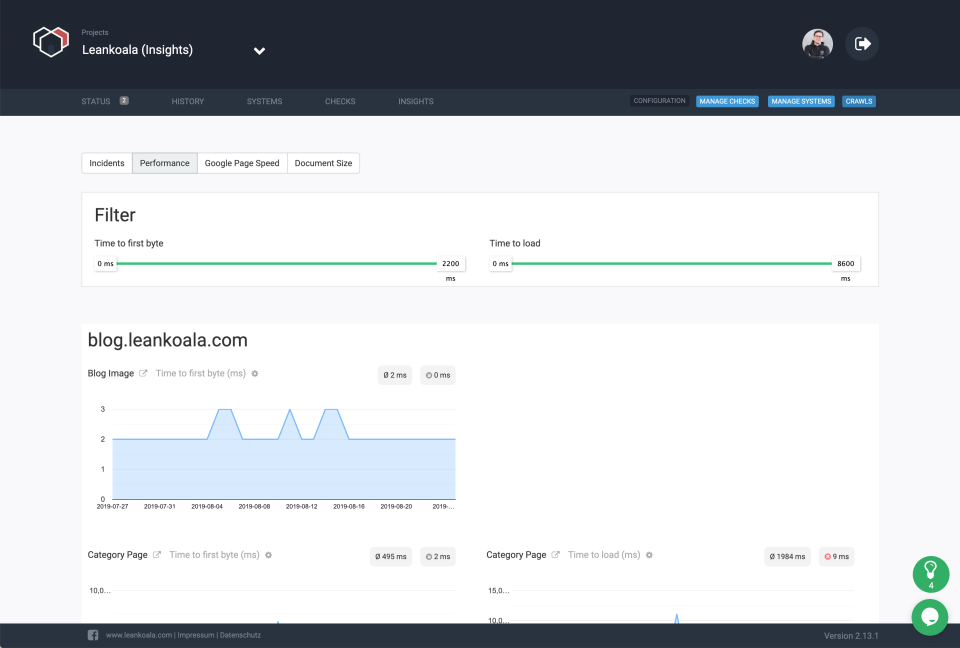Click the Category Page 2 ms badge
This screenshot has height=648, width=960.
pyautogui.click(x=438, y=556)
